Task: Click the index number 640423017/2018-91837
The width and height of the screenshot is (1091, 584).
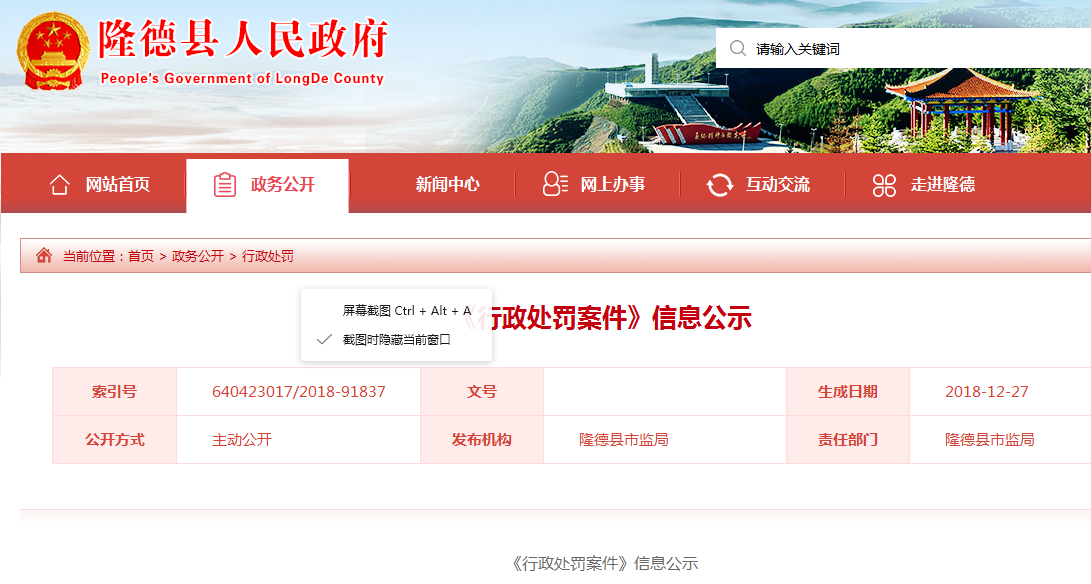Action: (298, 392)
